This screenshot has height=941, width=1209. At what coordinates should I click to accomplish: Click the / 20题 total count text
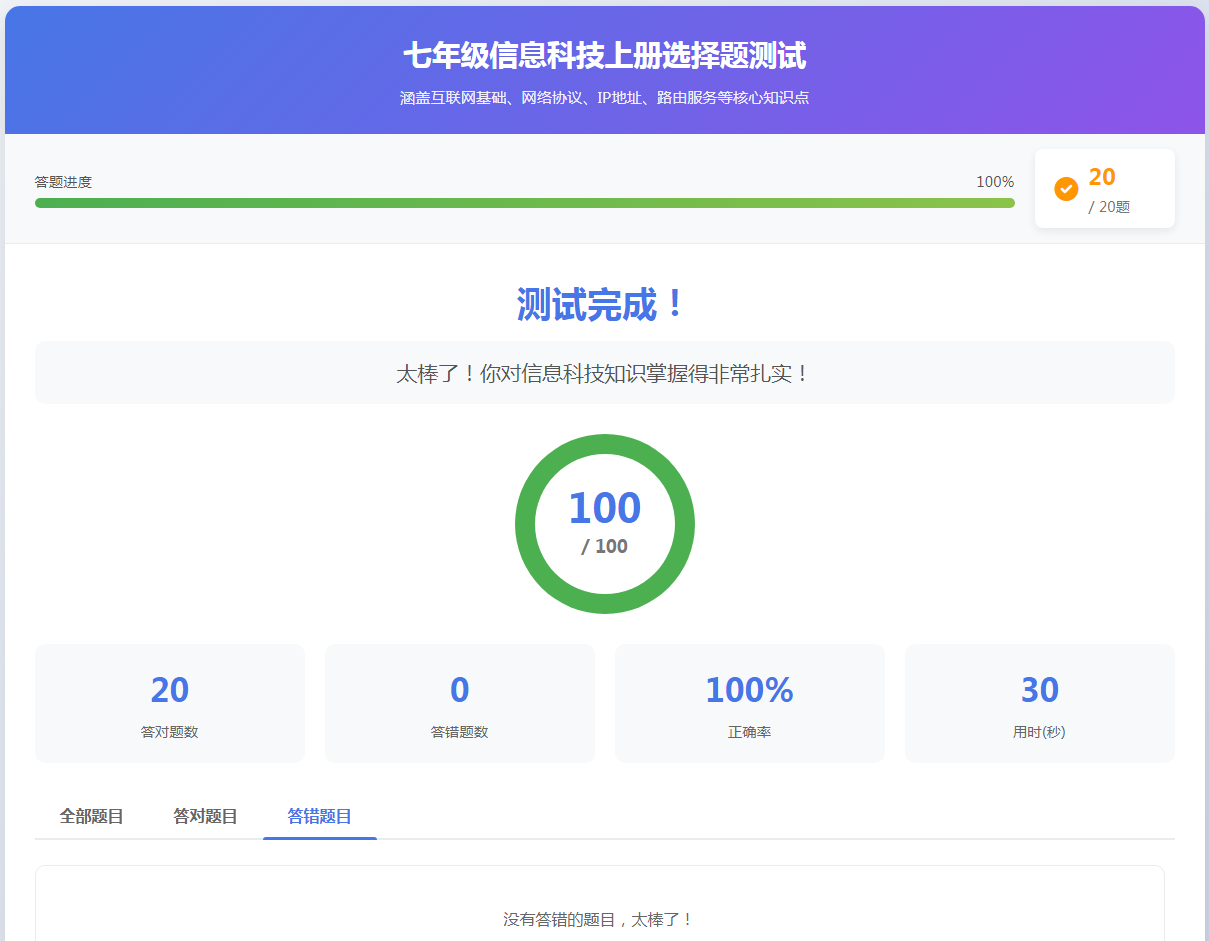(x=1109, y=207)
